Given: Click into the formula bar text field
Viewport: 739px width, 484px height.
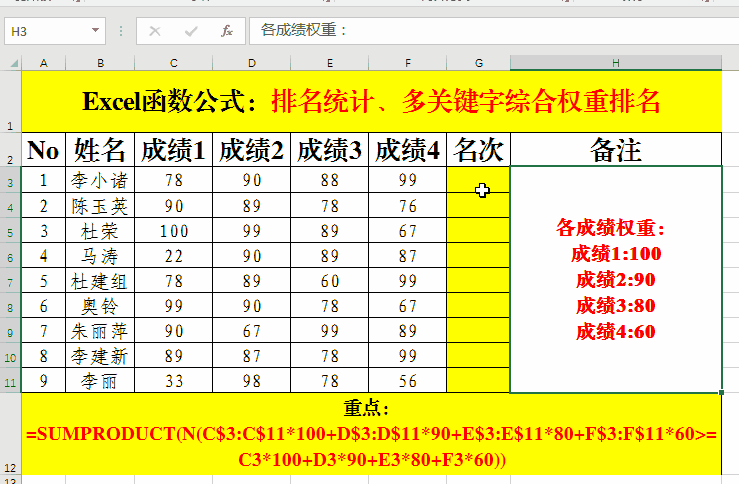Looking at the screenshot, I should pyautogui.click(x=490, y=31).
